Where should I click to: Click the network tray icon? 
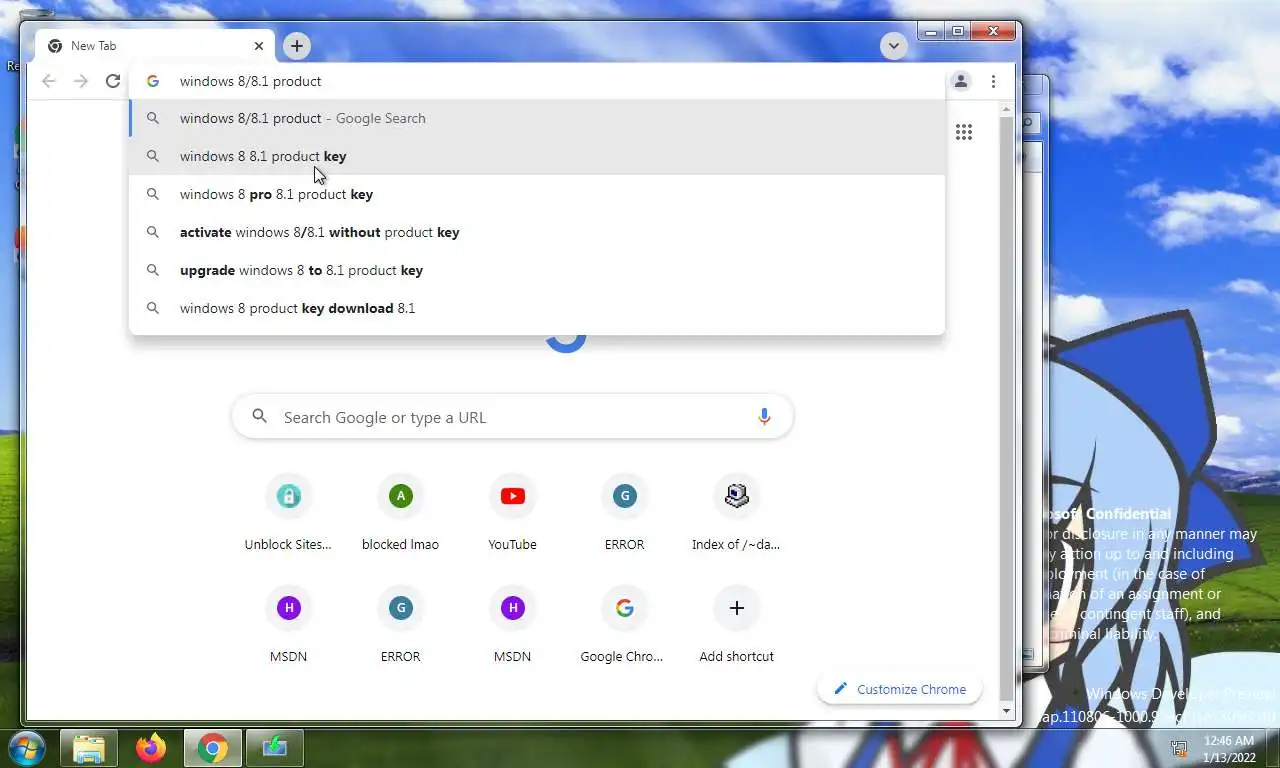click(1180, 748)
